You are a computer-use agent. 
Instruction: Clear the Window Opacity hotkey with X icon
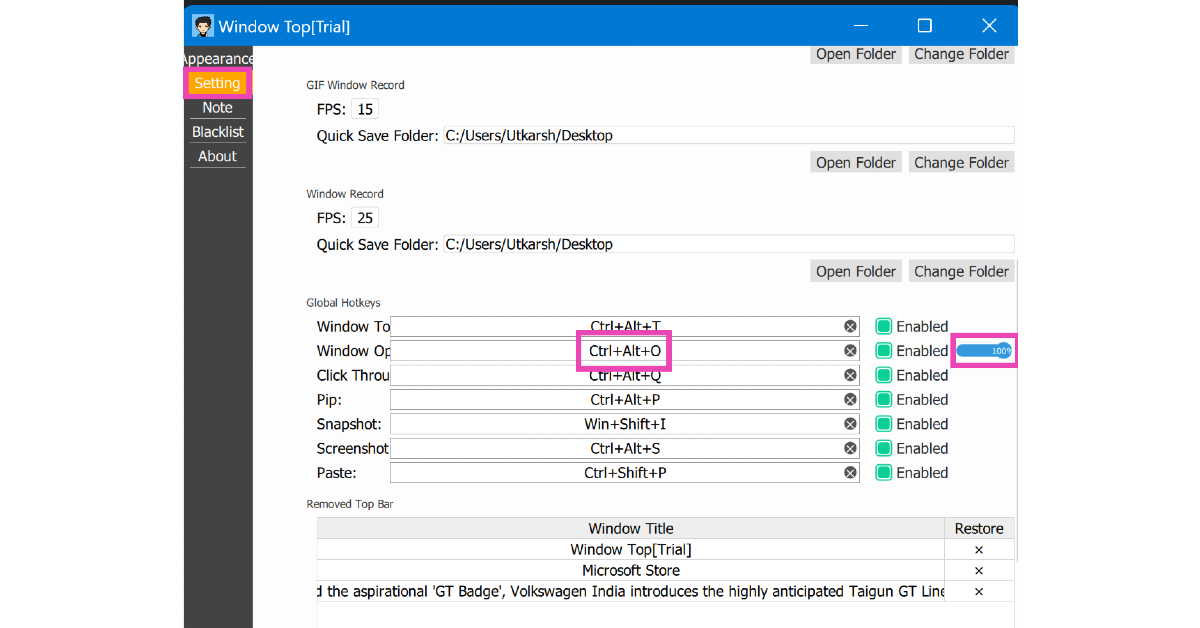pos(850,351)
